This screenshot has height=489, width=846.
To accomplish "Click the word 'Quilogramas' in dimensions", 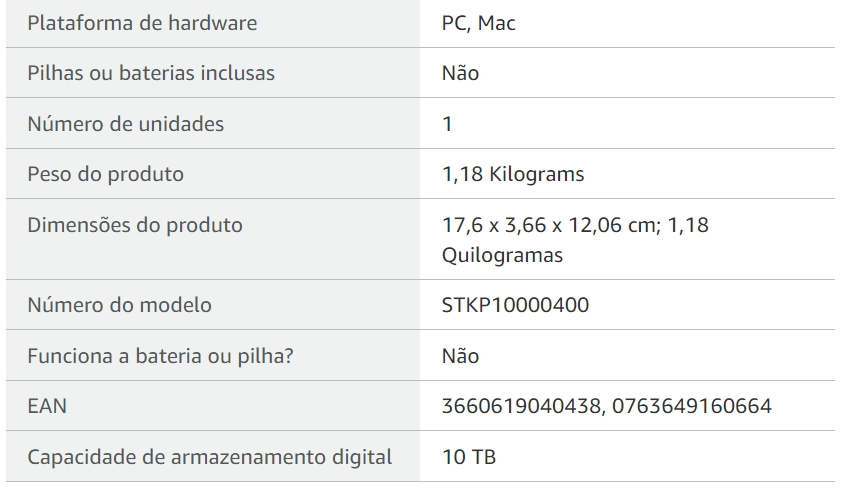I will (502, 255).
